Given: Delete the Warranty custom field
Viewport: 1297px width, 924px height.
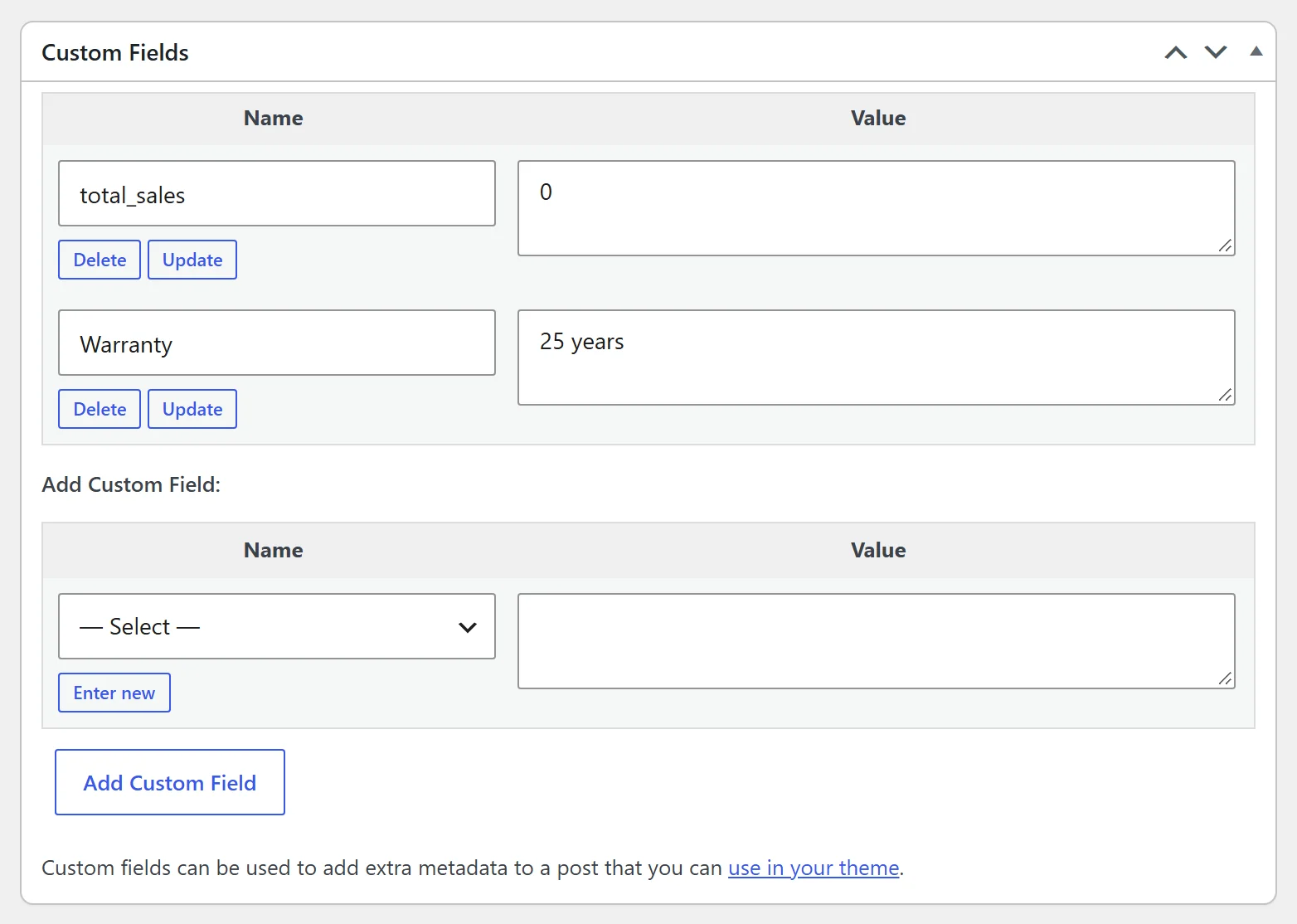Looking at the screenshot, I should coord(100,409).
